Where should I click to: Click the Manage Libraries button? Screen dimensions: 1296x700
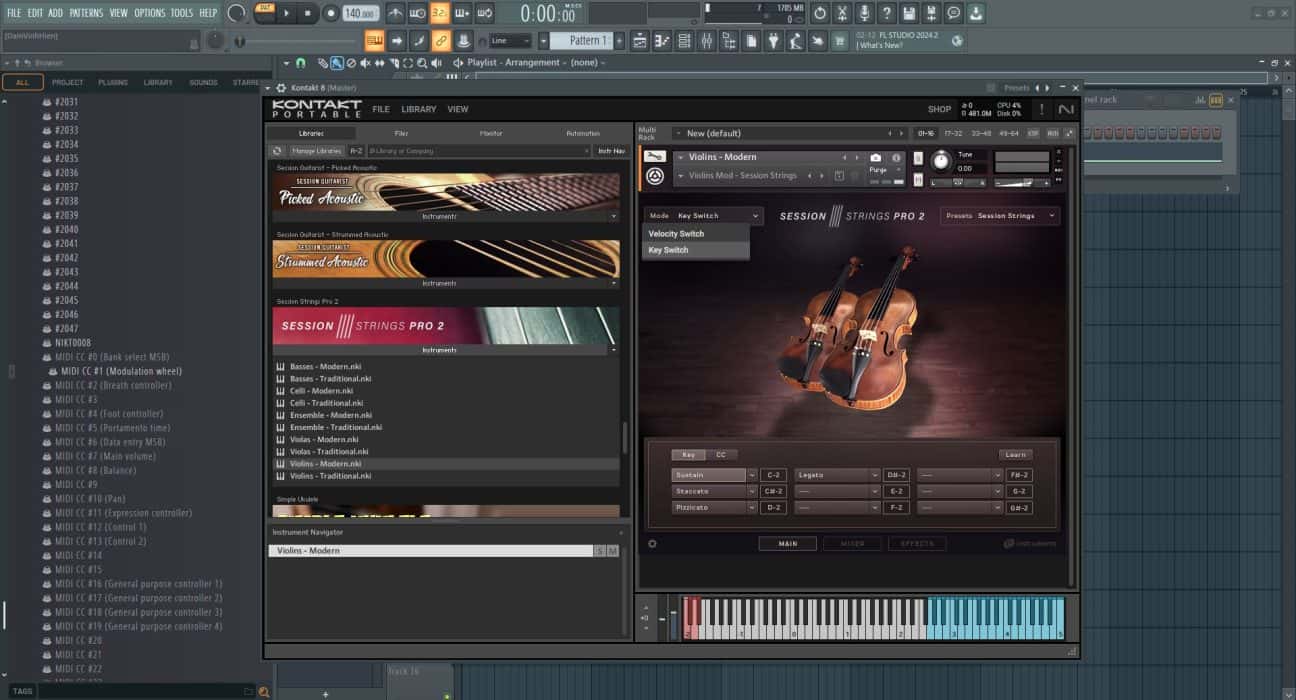click(x=316, y=151)
